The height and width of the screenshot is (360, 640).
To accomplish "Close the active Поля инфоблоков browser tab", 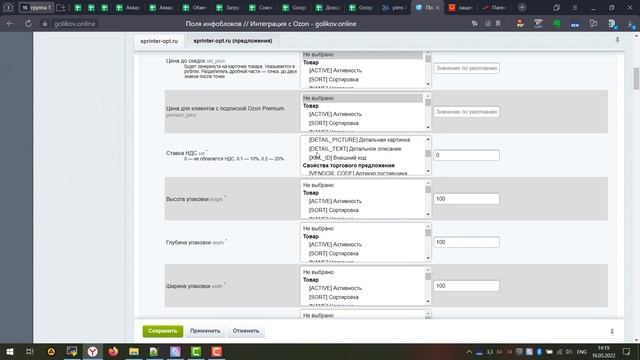I will pyautogui.click(x=438, y=7).
